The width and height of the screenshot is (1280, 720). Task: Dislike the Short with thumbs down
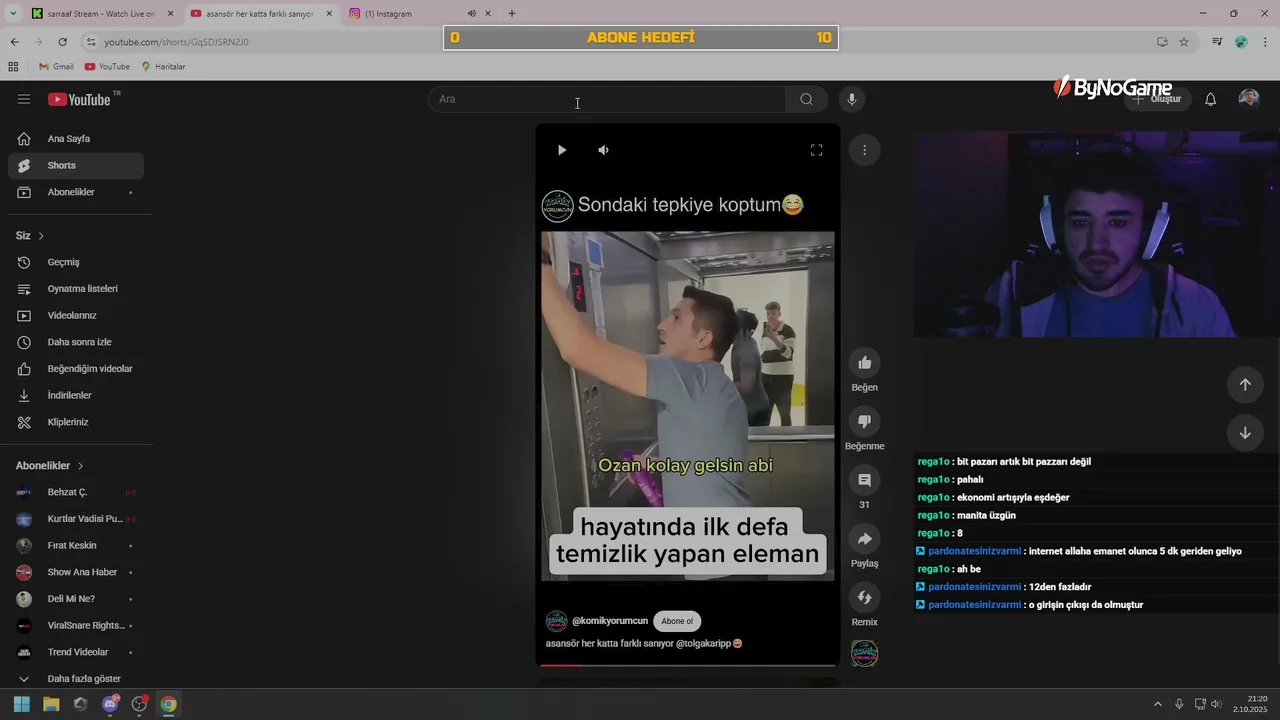[x=864, y=422]
